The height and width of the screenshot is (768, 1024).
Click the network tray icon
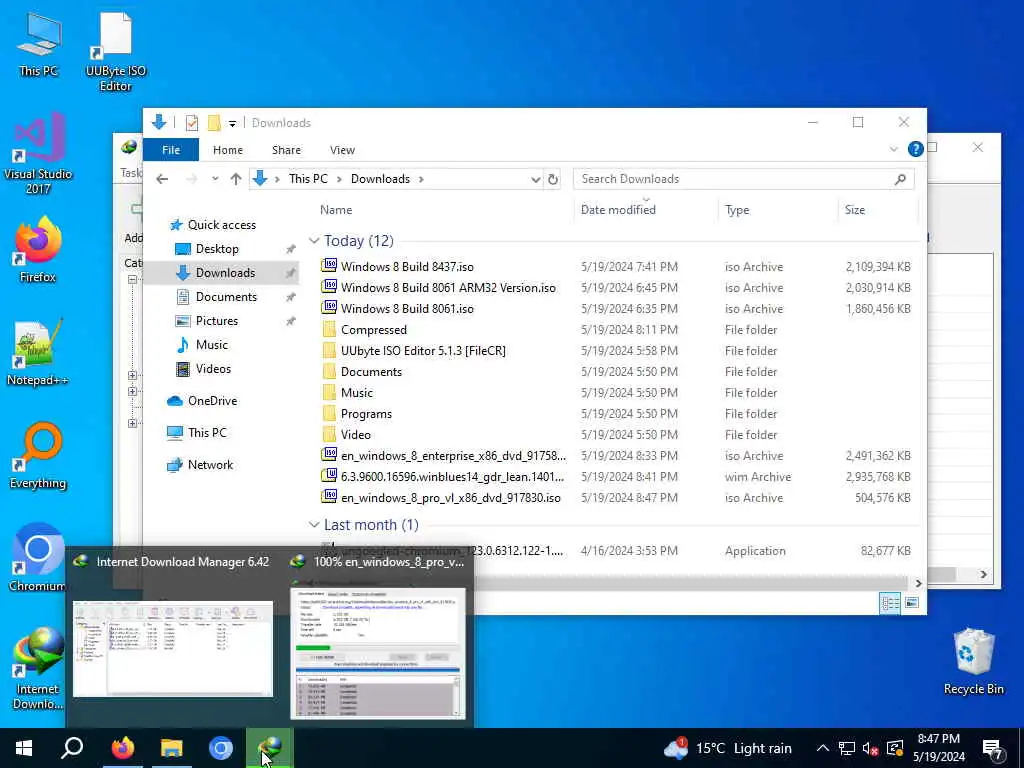(847, 748)
